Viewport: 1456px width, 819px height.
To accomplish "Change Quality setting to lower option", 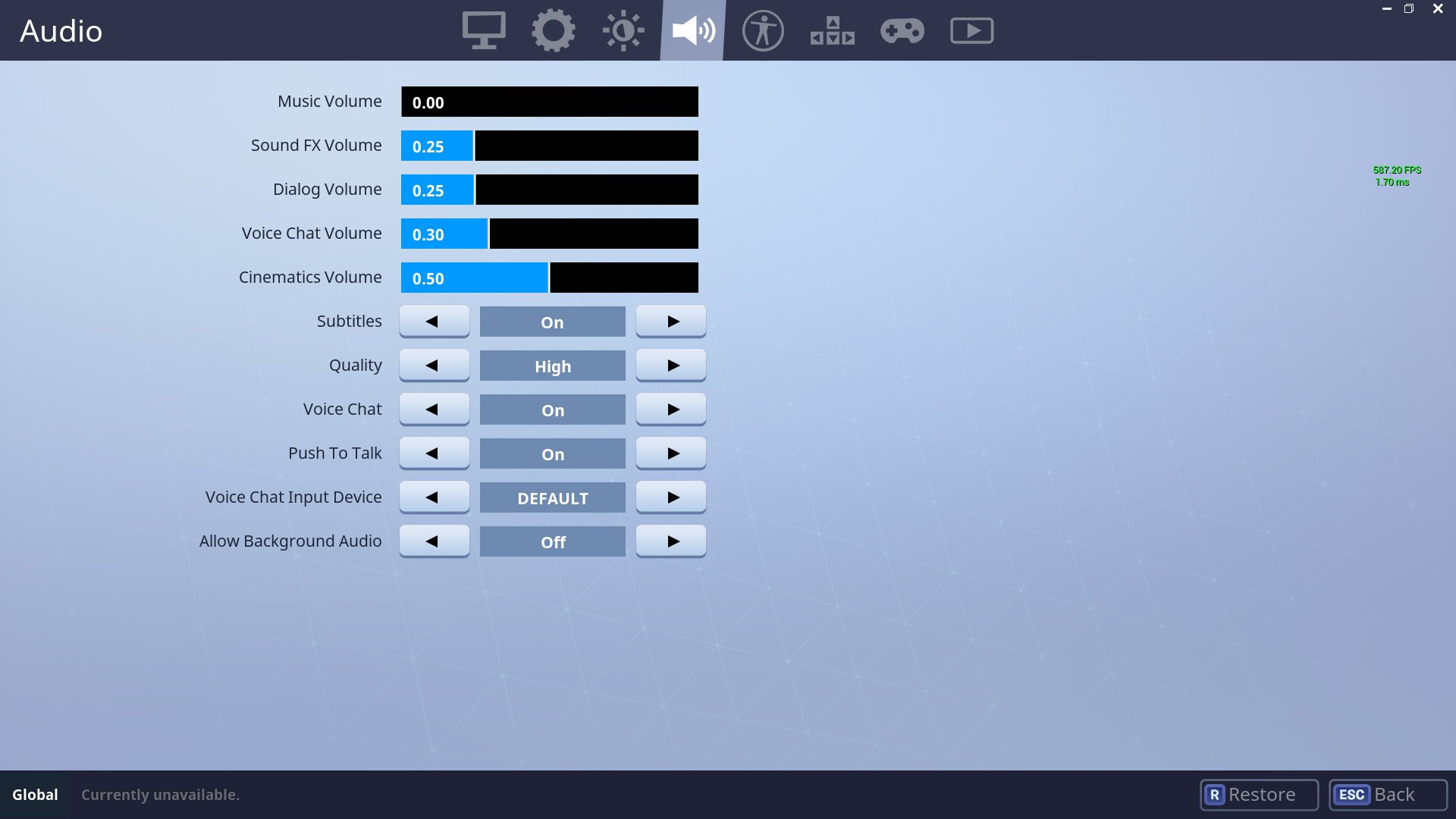I will tap(433, 365).
